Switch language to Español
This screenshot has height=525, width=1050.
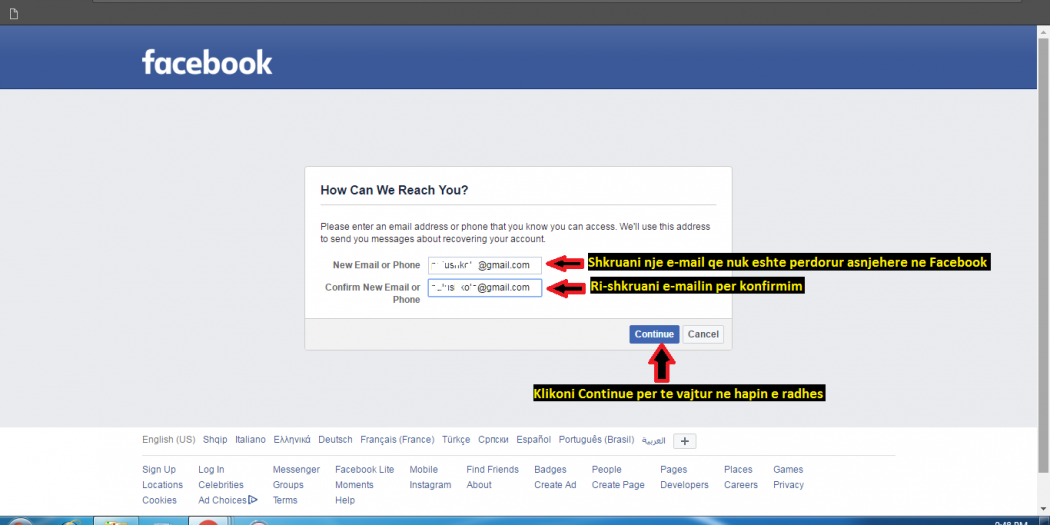[x=534, y=440]
